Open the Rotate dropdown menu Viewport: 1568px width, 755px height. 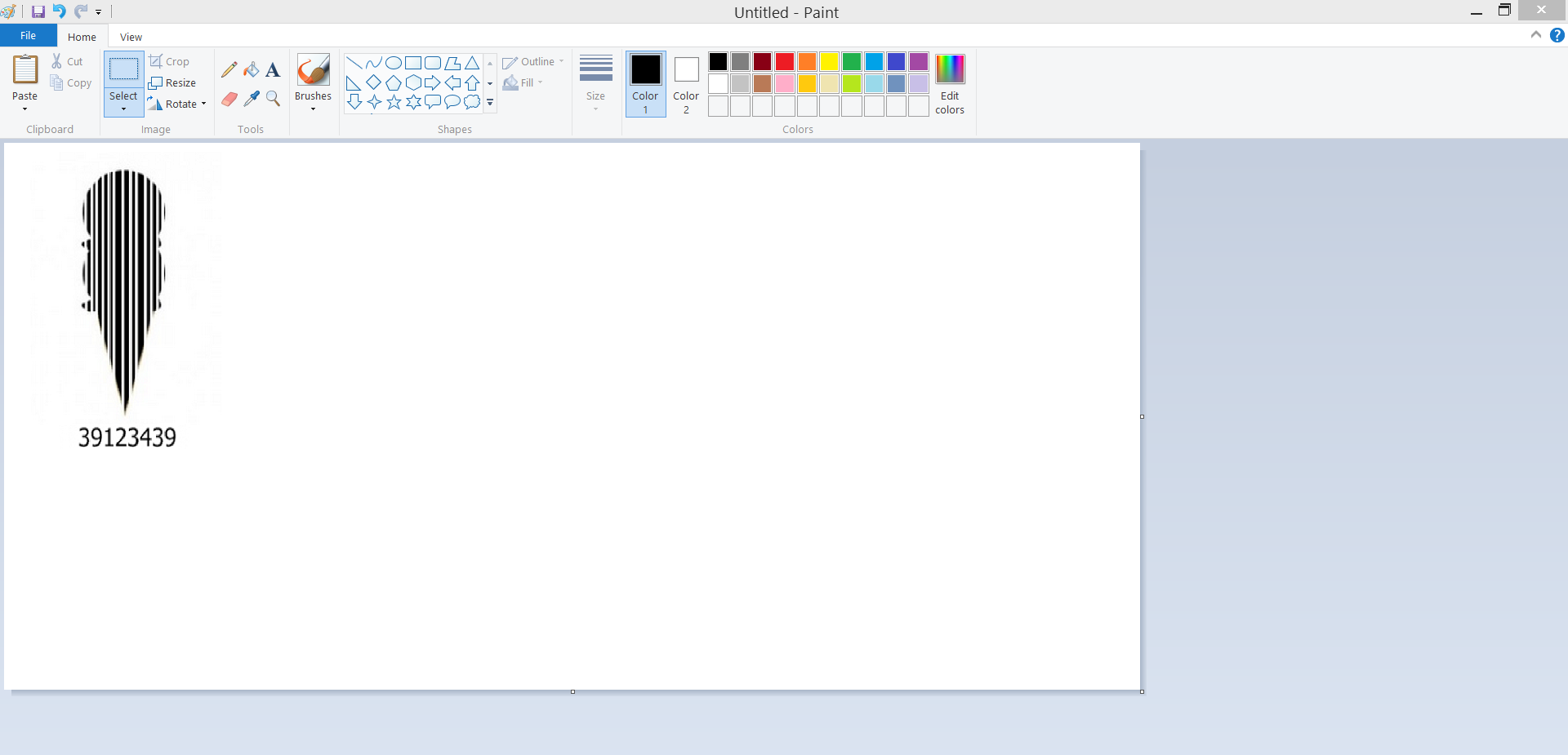click(x=177, y=104)
